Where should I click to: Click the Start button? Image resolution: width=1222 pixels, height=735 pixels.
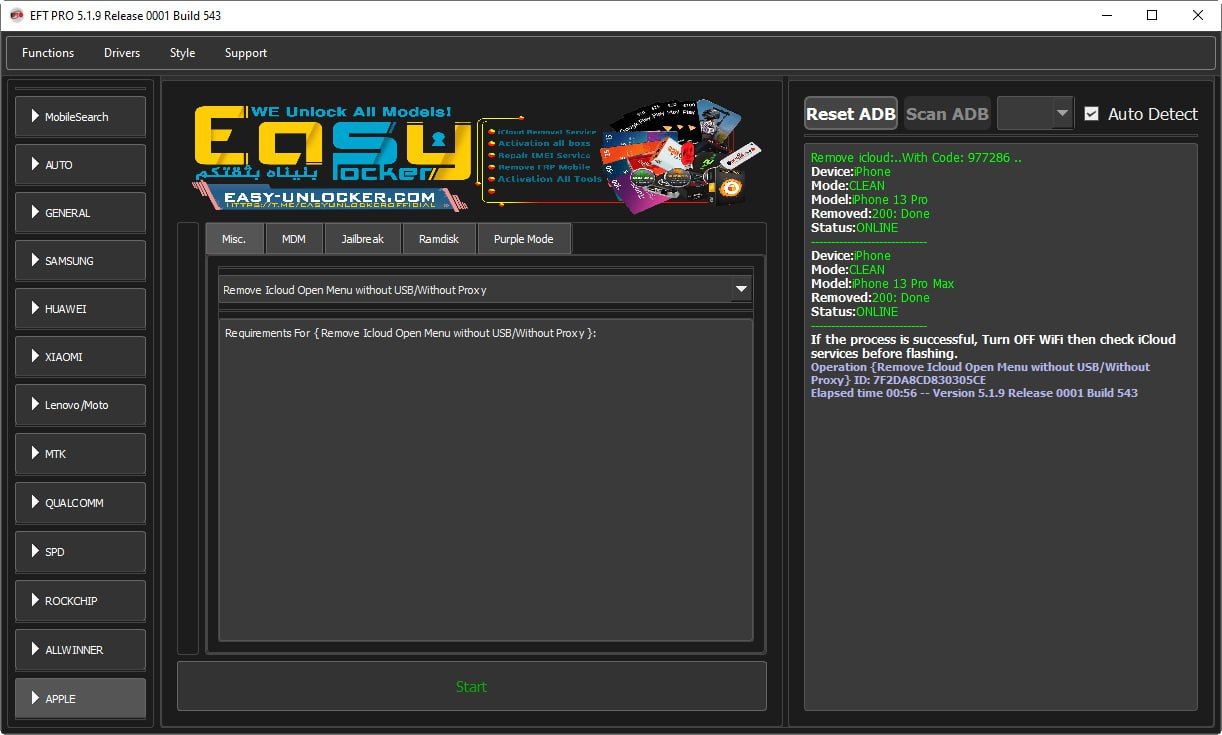pos(472,687)
